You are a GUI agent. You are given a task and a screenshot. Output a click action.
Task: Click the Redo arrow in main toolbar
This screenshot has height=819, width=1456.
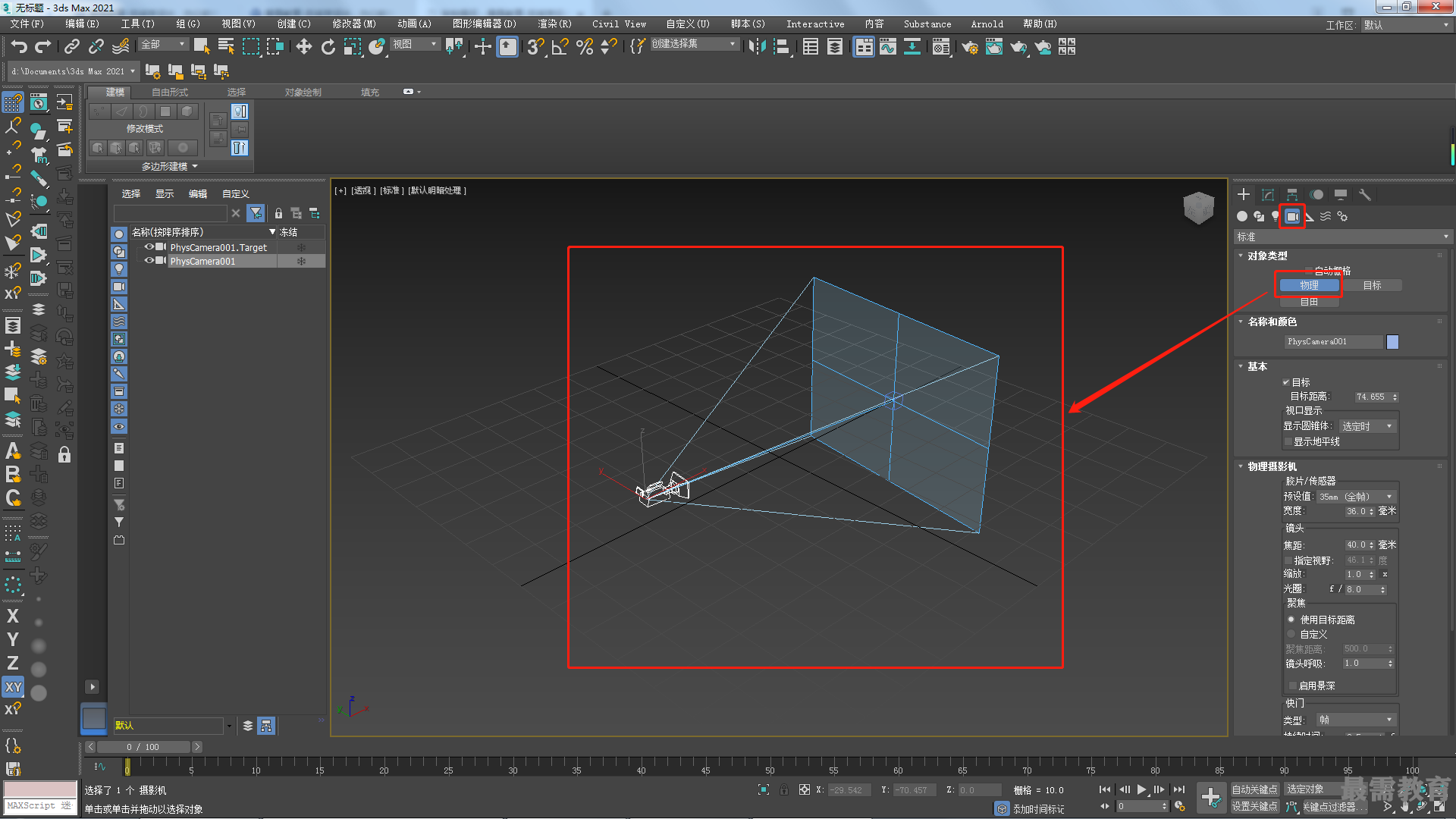43,47
